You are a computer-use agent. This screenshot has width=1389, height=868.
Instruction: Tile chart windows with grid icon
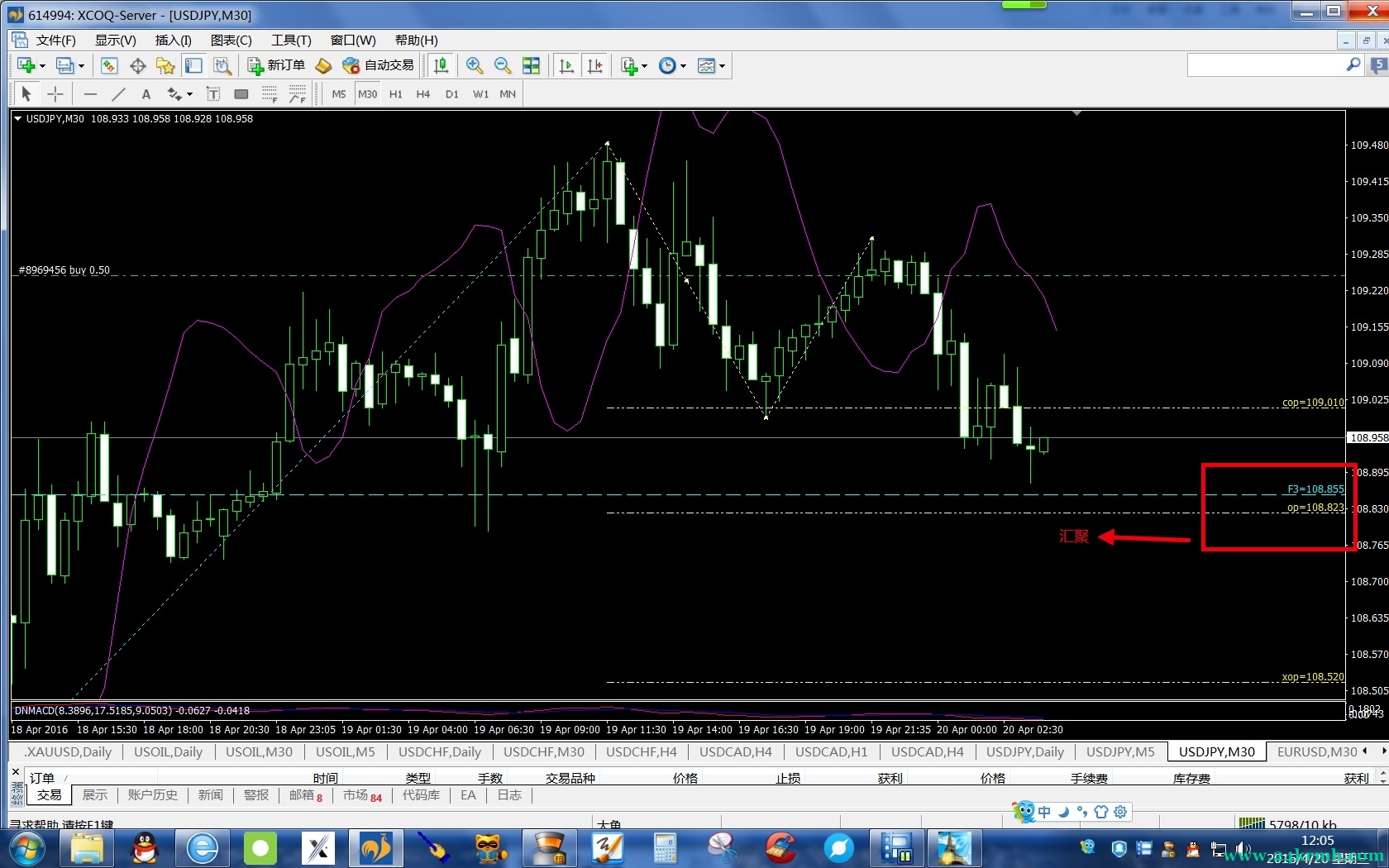tap(531, 65)
